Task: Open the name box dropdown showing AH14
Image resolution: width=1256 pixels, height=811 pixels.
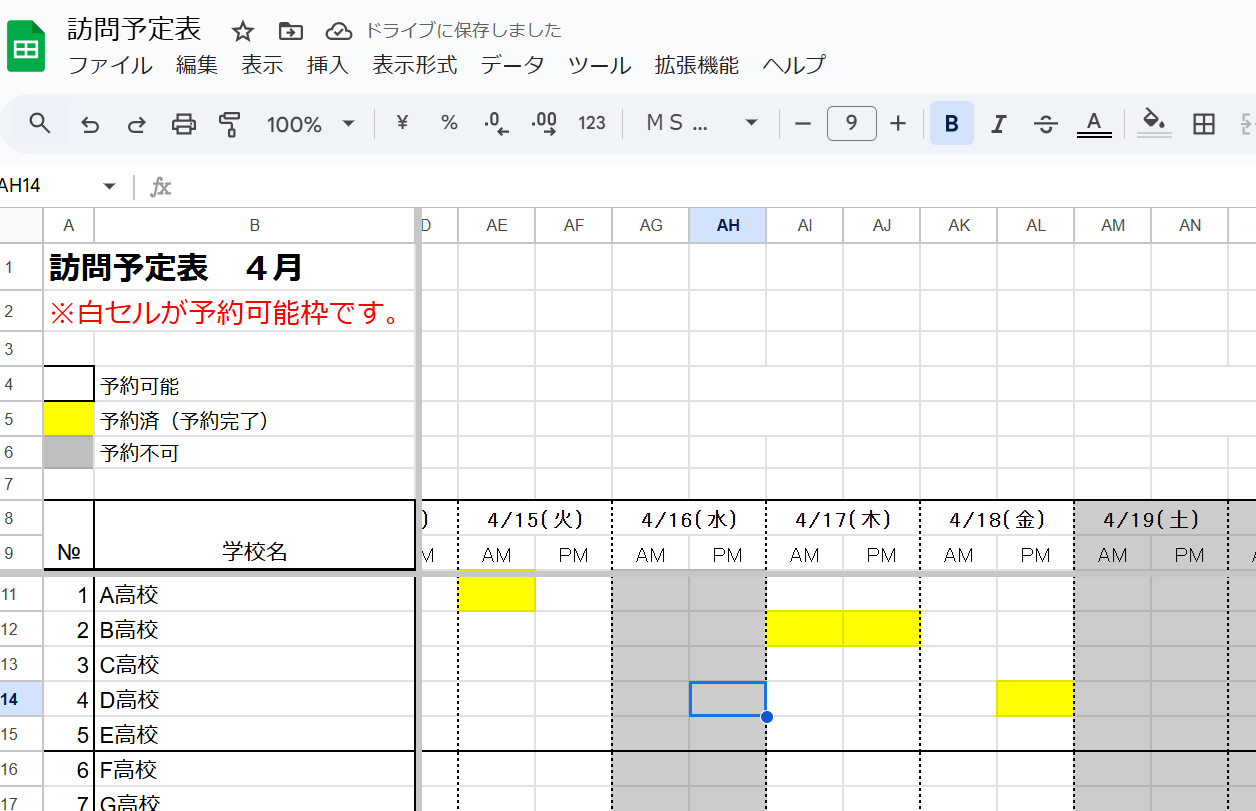Action: coord(110,186)
